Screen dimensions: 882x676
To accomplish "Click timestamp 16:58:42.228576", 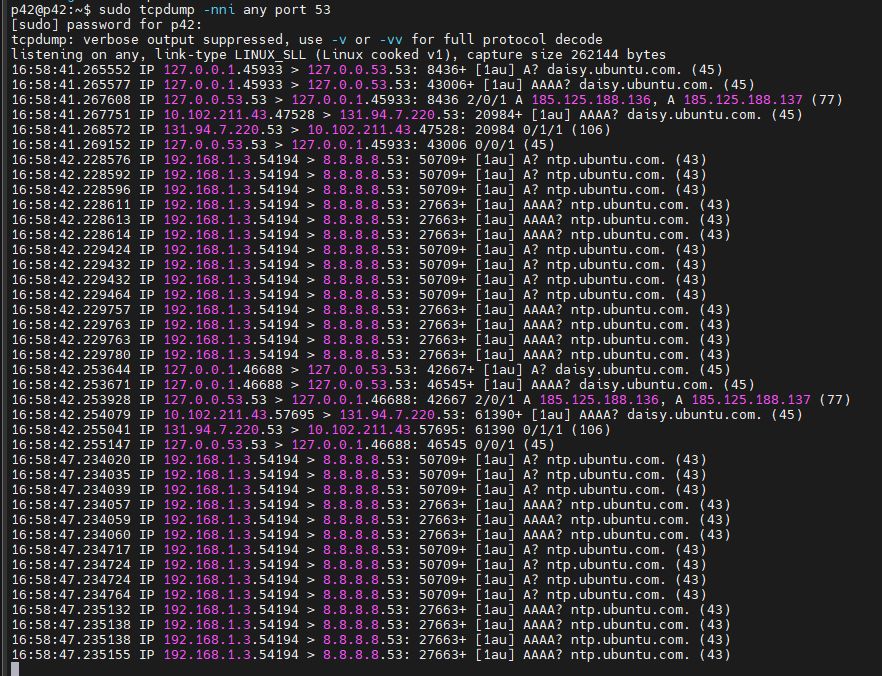I will (x=71, y=160).
